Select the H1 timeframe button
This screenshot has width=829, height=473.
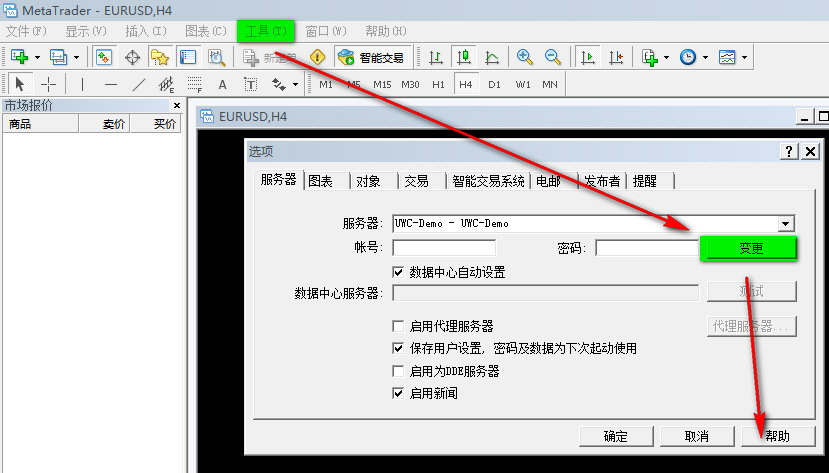[x=438, y=85]
